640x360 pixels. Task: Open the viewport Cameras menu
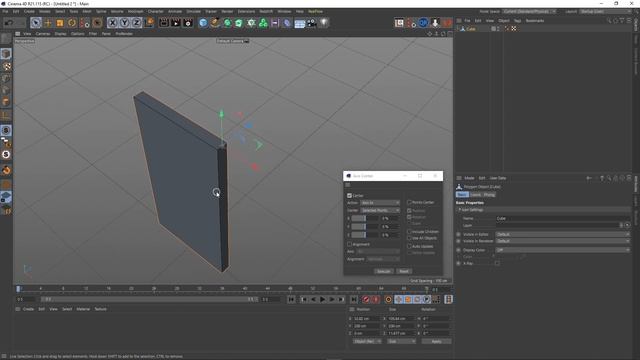click(x=43, y=34)
